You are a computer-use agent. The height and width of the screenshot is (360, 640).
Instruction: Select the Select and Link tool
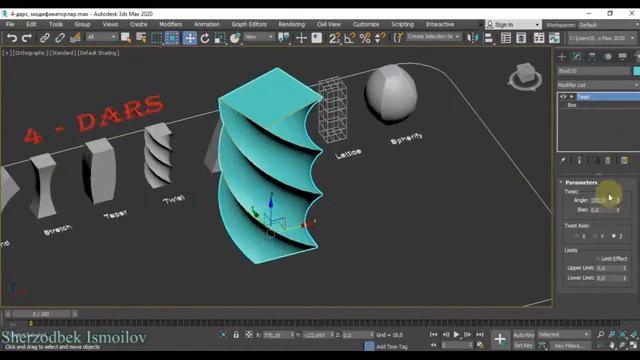pos(44,38)
